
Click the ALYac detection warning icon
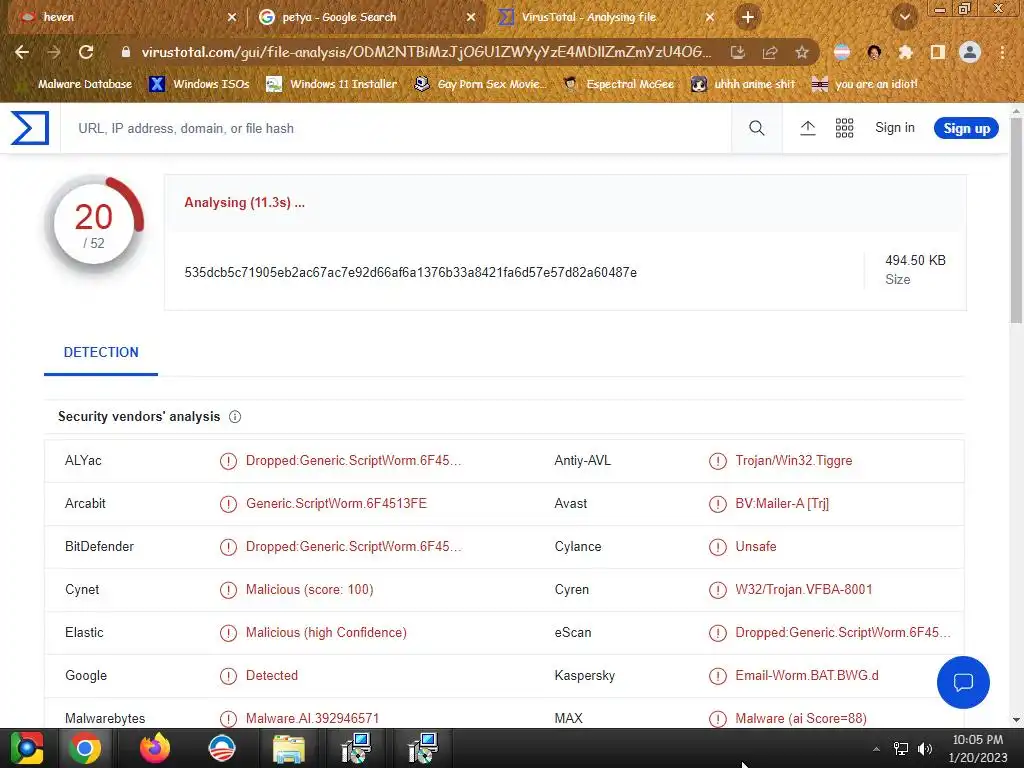click(x=228, y=461)
